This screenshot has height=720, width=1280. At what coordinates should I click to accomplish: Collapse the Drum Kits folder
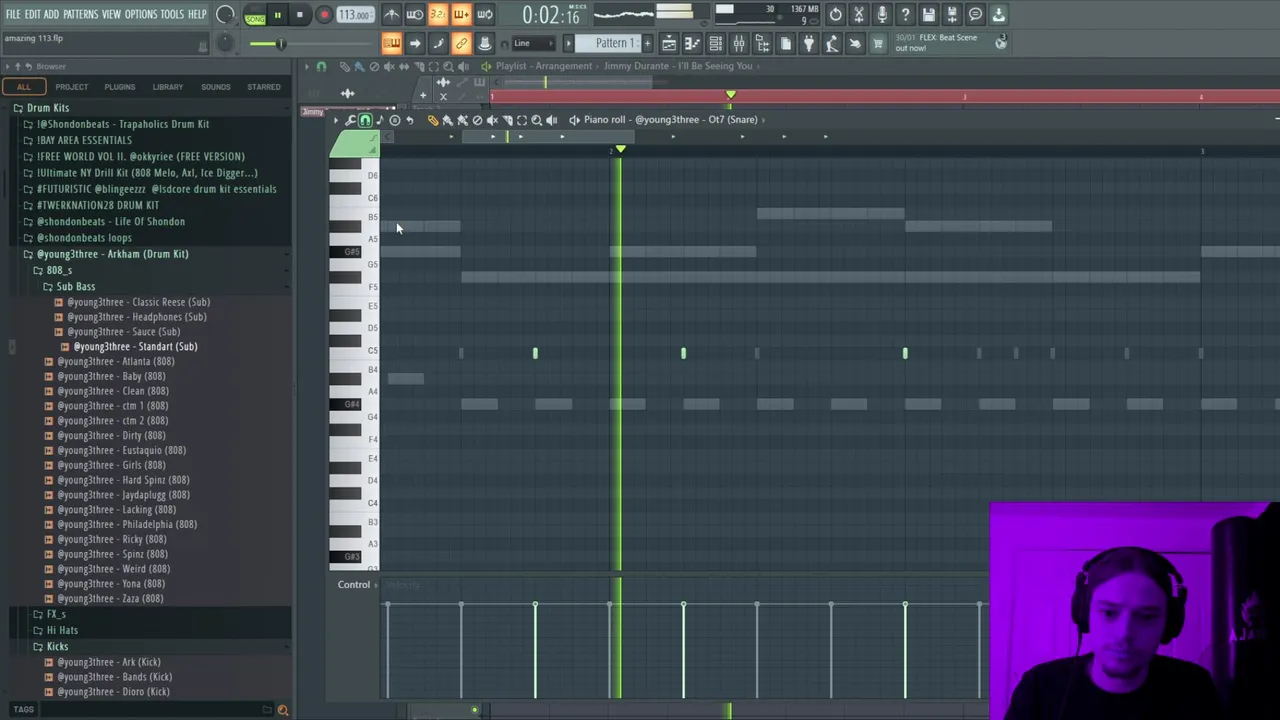(48, 108)
